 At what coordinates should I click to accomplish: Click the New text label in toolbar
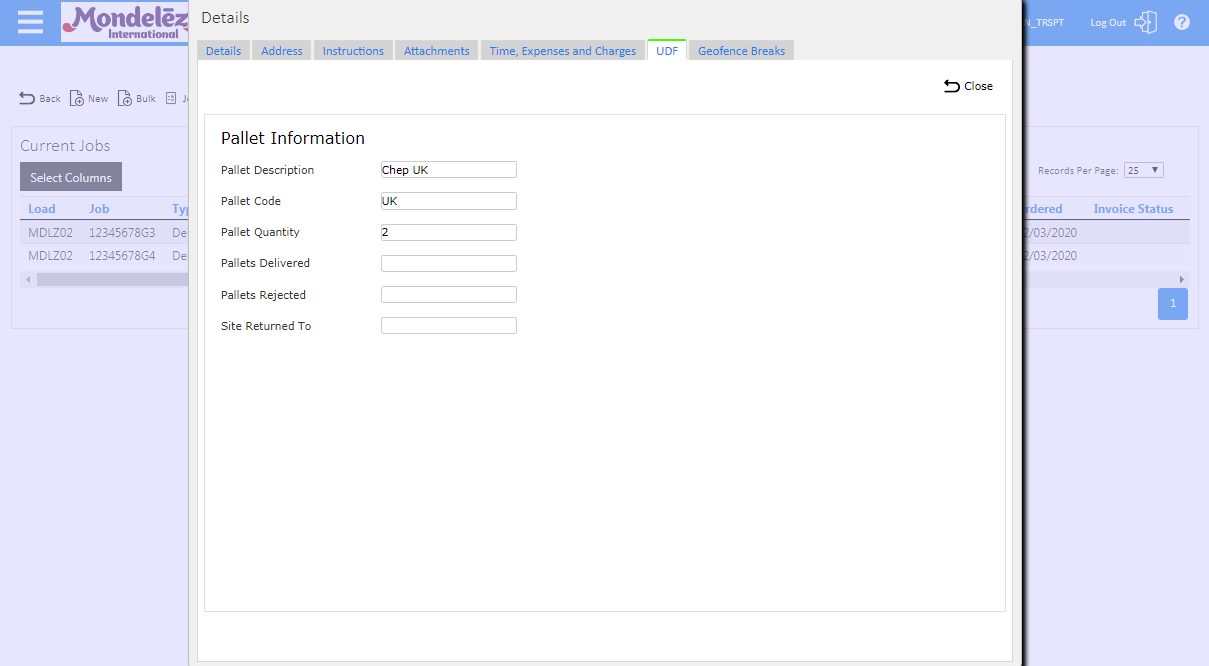98,99
